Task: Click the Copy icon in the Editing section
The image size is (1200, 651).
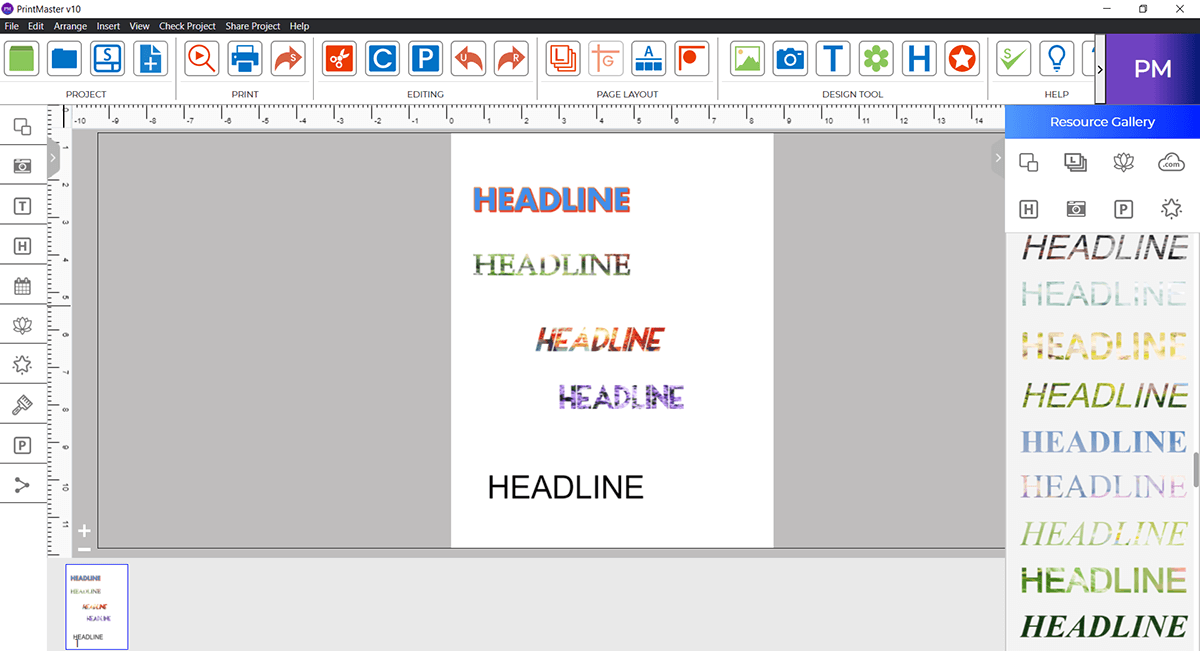Action: tap(382, 58)
